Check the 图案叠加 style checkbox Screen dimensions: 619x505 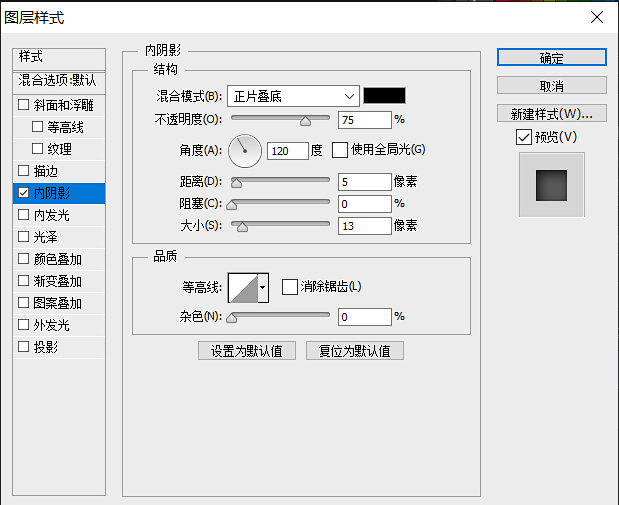point(23,303)
